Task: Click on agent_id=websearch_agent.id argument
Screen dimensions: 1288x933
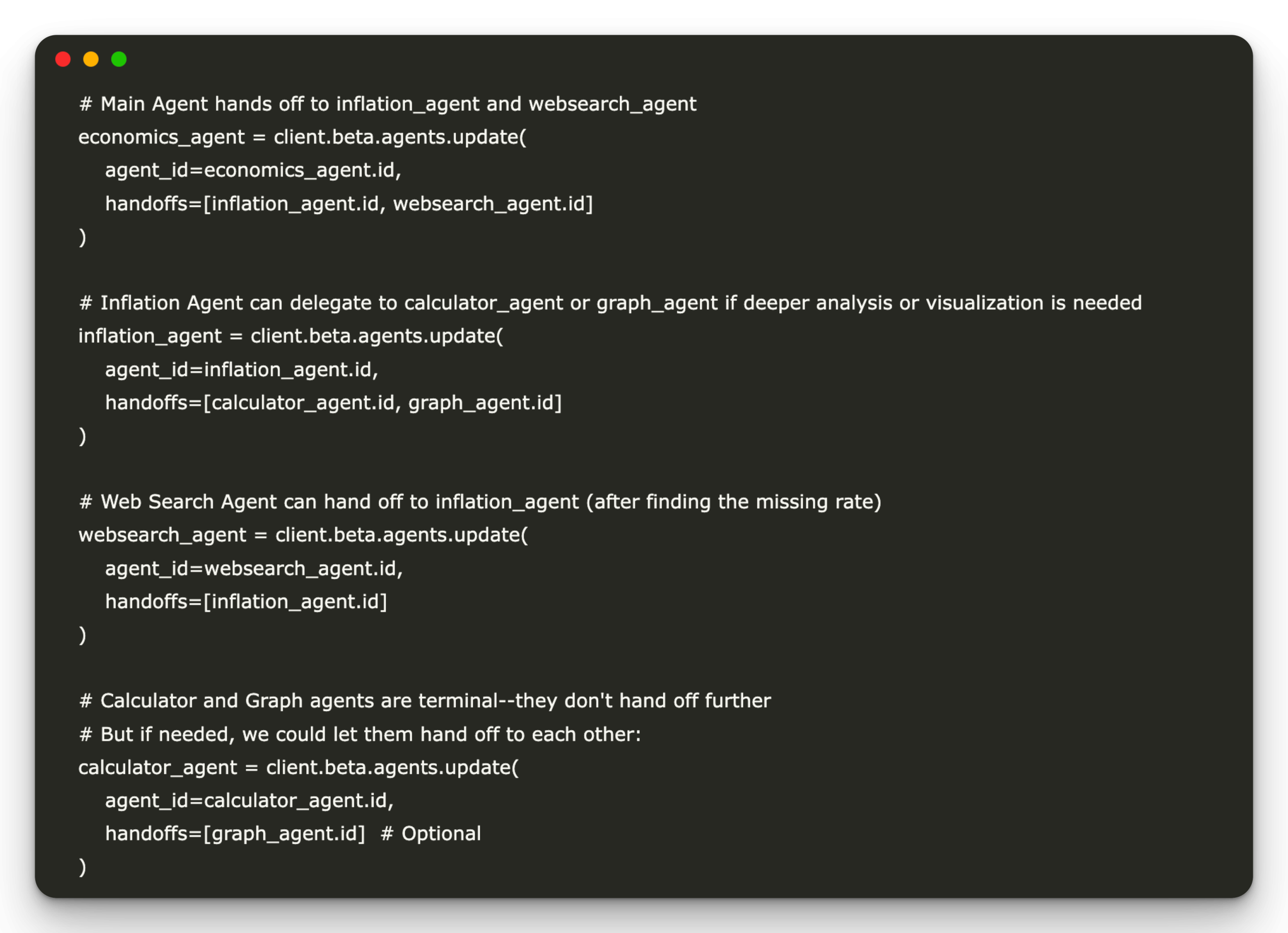Action: tap(254, 568)
